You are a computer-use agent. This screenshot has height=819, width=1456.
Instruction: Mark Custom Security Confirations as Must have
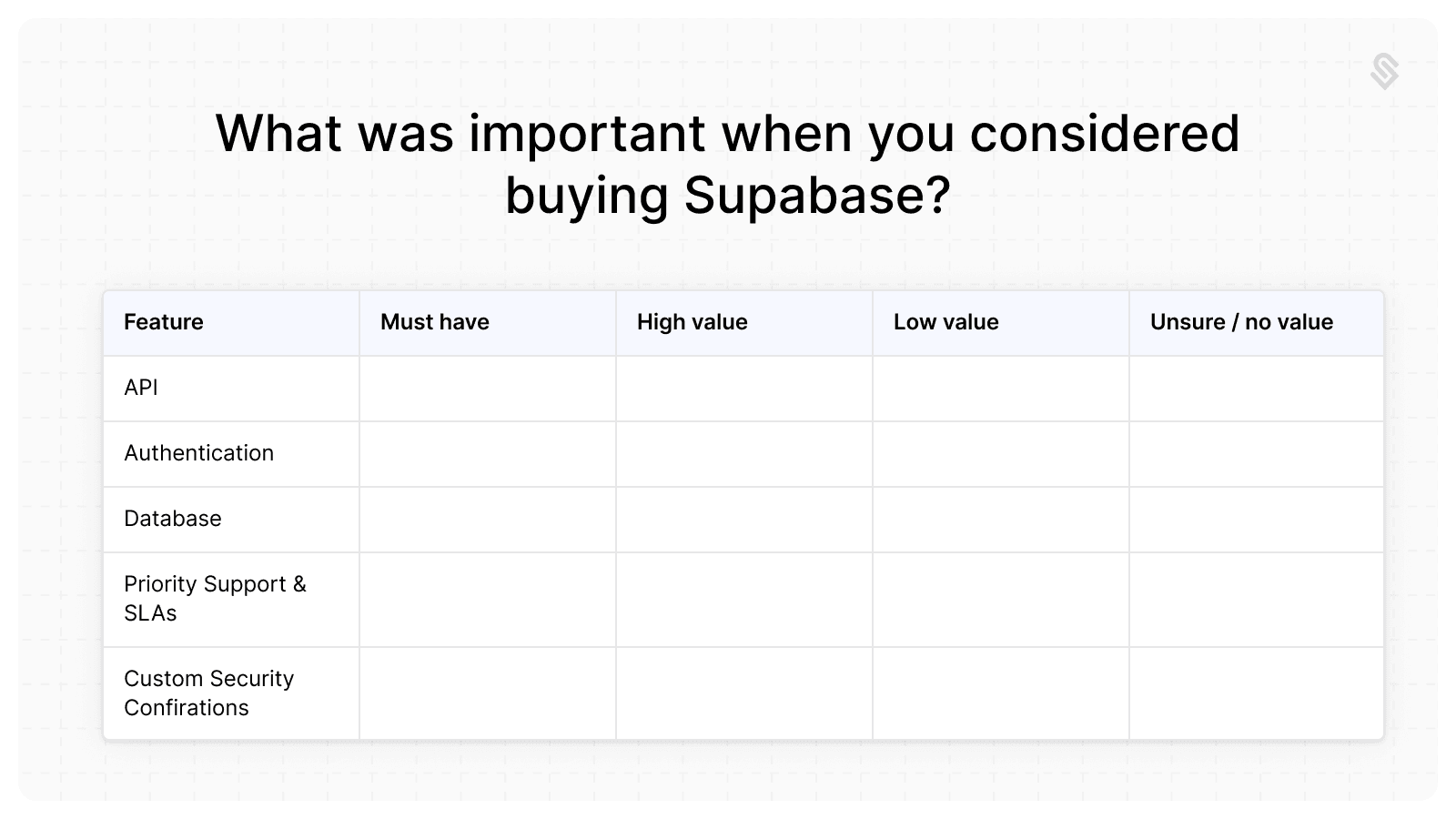(488, 693)
